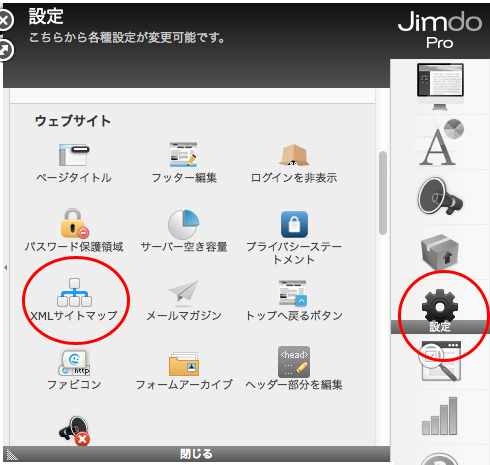Click the 閉じる bar
490x465 pixels.
click(x=196, y=454)
